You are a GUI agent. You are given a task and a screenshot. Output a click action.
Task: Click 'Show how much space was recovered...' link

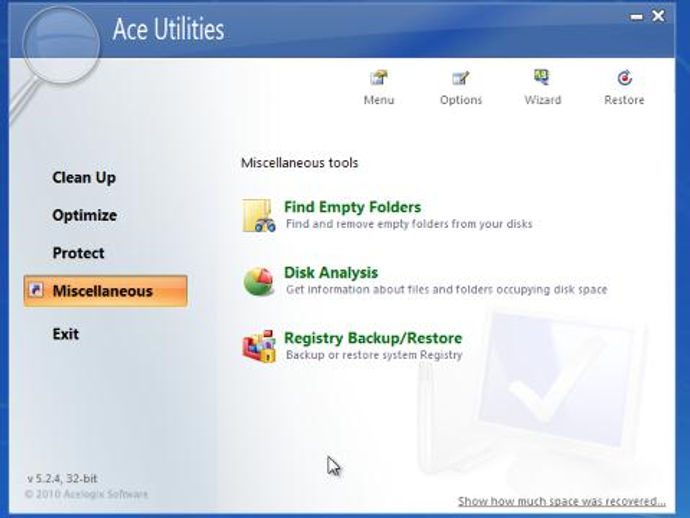pos(562,501)
